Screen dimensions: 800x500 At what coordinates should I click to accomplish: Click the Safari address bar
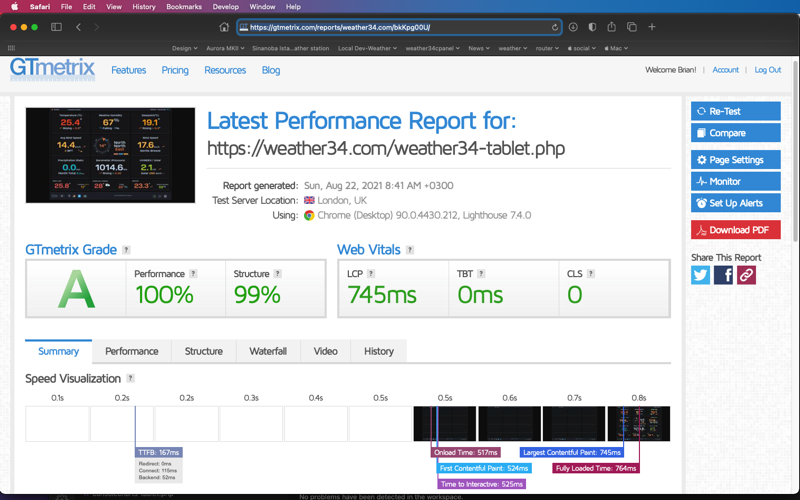(399, 27)
